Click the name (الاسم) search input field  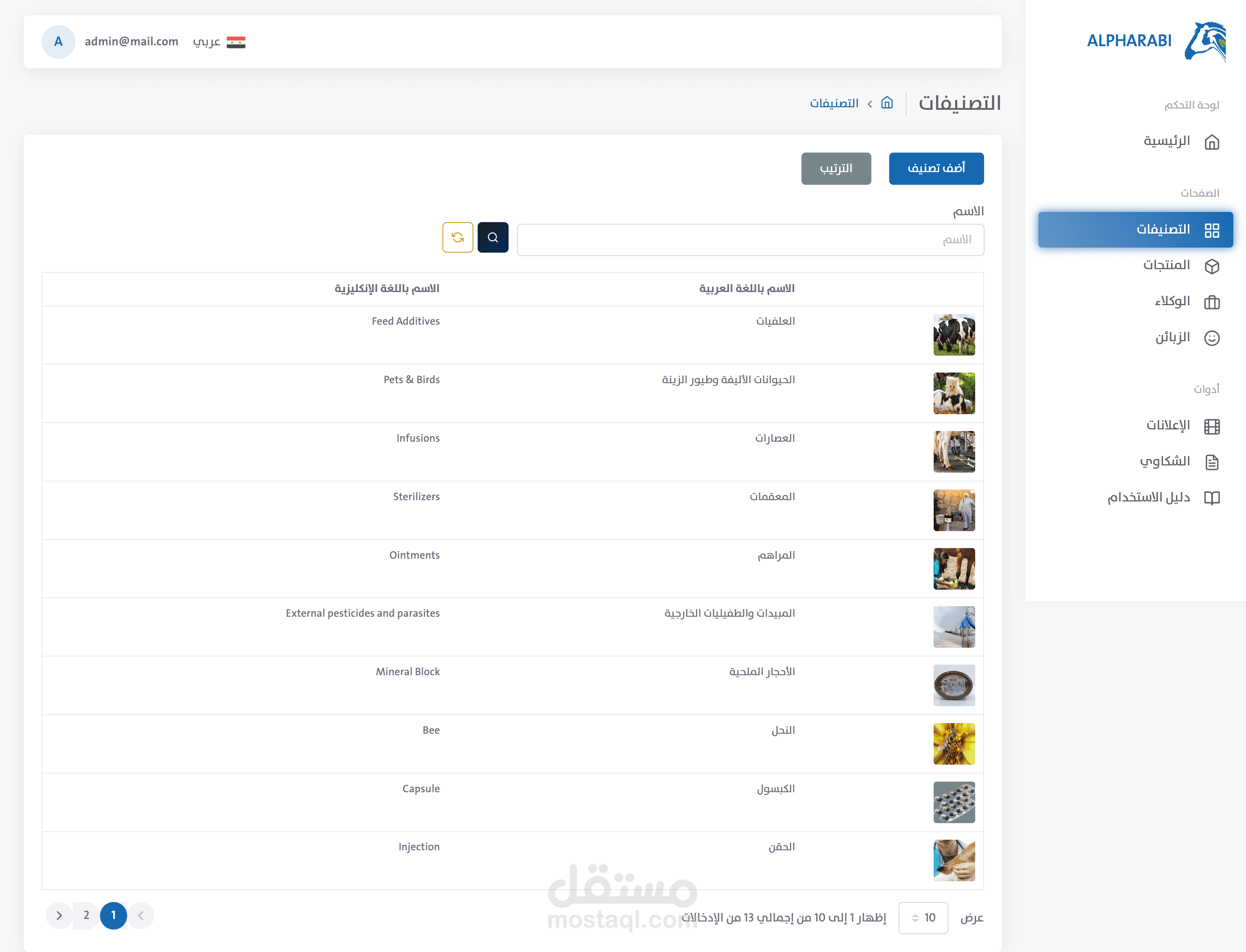click(750, 240)
